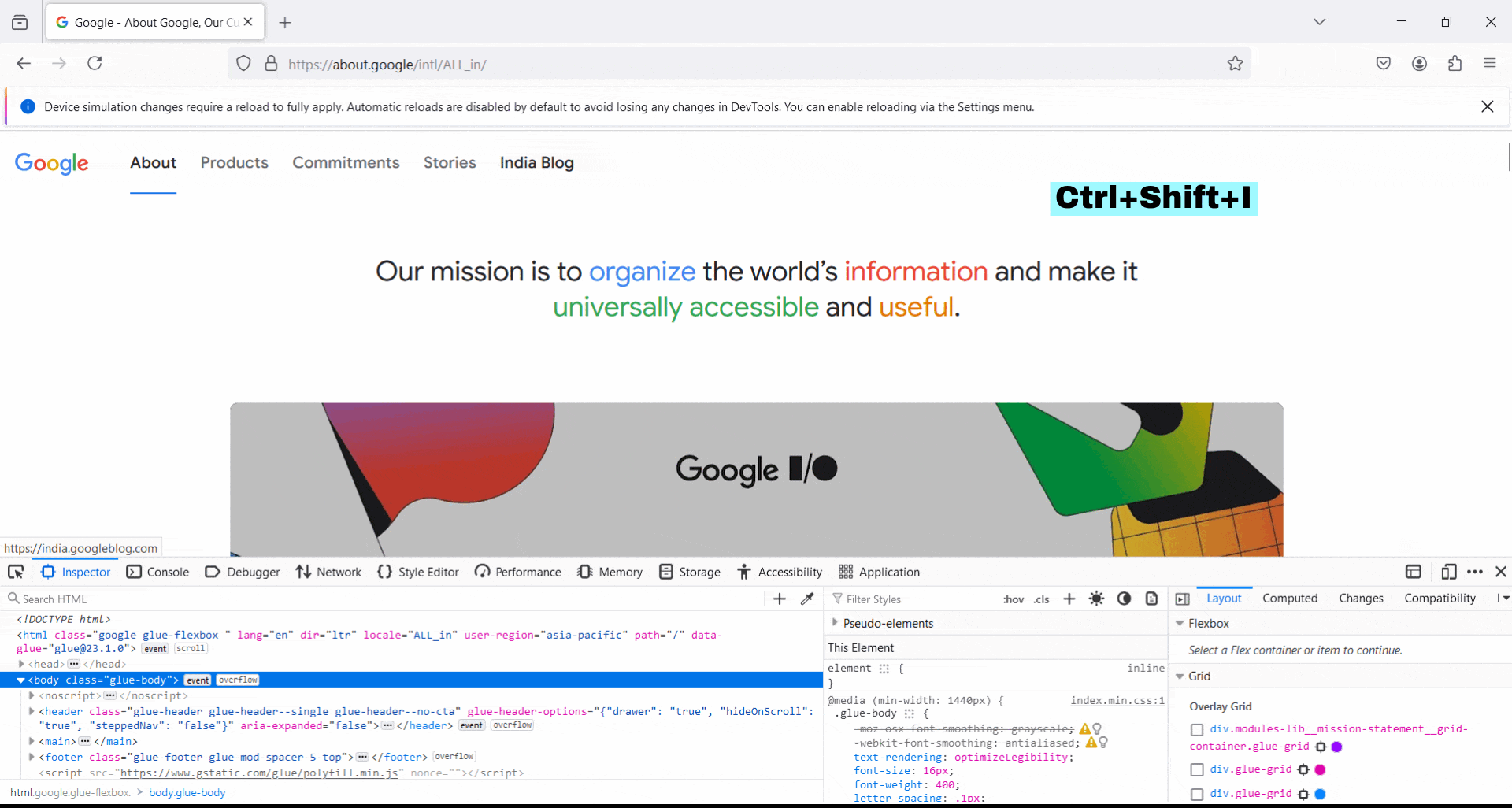Toggle overflow badge on footer element
The image size is (1512, 808).
454,757
